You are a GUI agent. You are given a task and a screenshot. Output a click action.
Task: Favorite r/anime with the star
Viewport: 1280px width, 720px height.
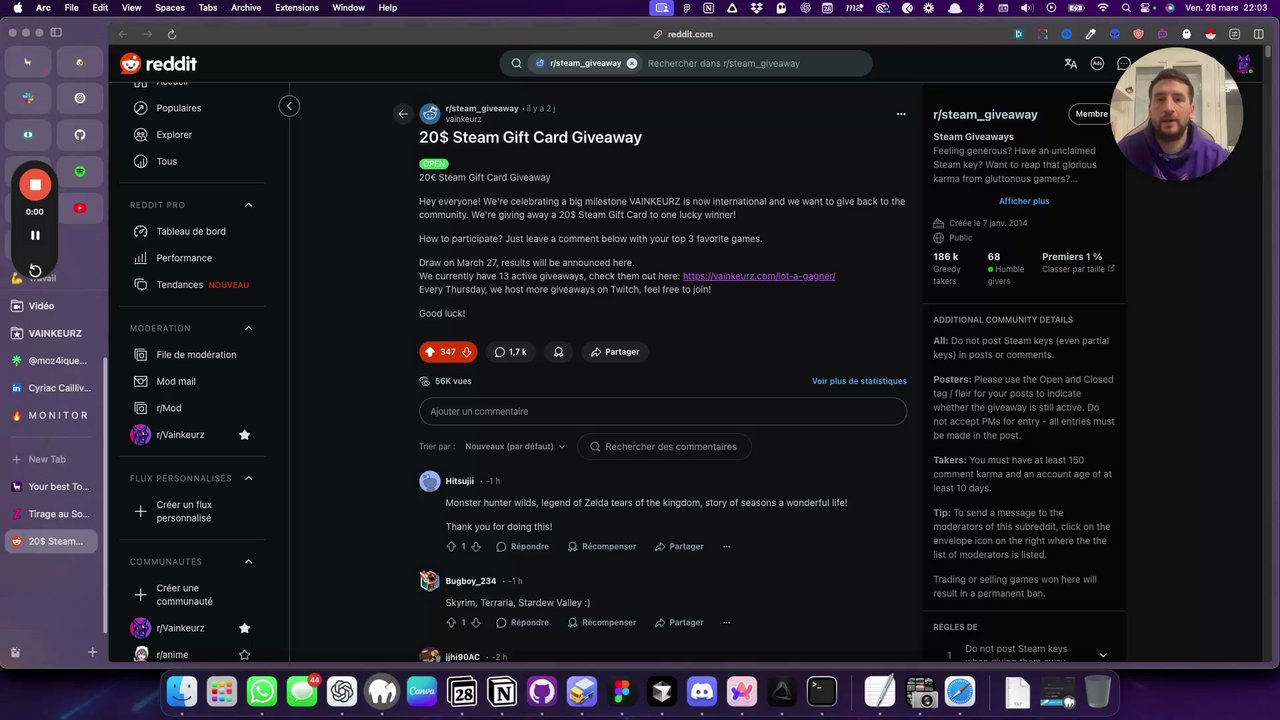[x=244, y=655]
